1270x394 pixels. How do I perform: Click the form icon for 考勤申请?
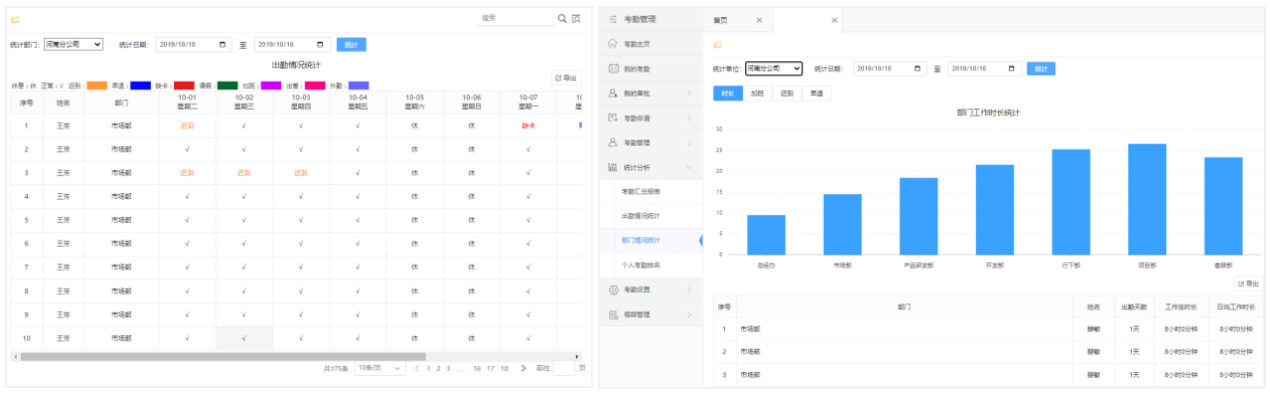613,117
